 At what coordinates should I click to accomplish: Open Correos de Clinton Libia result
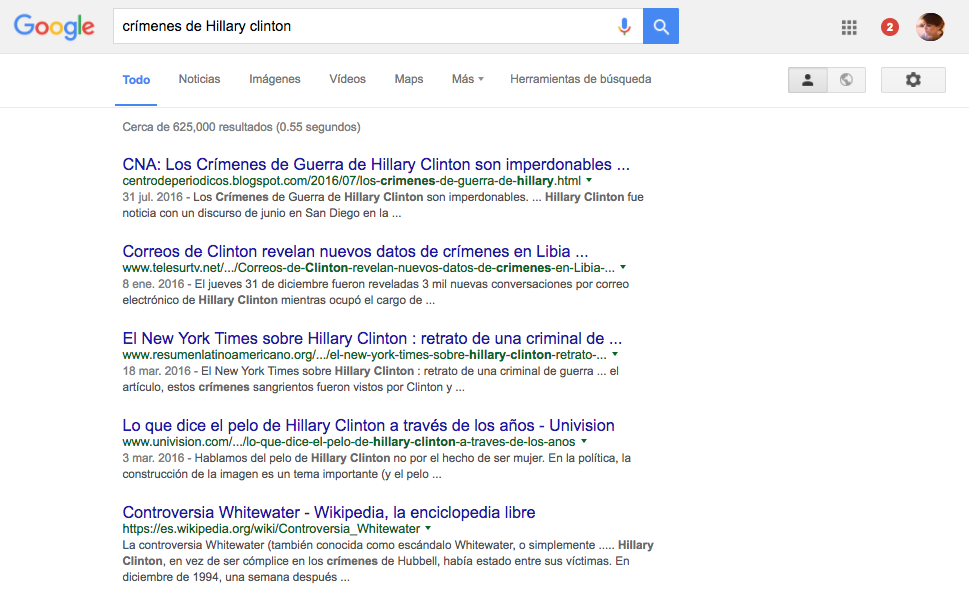[355, 252]
